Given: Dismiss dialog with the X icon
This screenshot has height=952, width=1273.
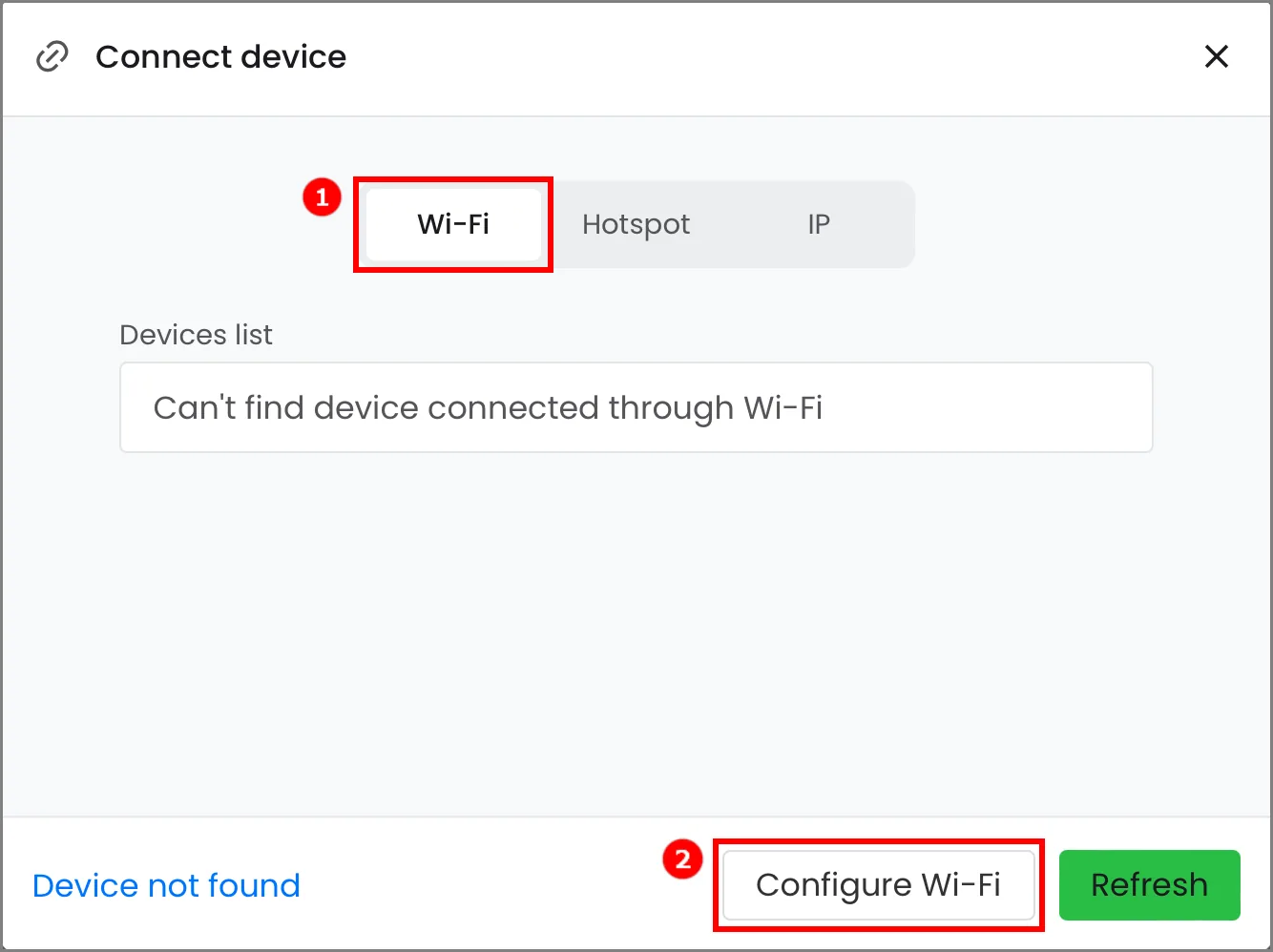Looking at the screenshot, I should pos(1216,57).
